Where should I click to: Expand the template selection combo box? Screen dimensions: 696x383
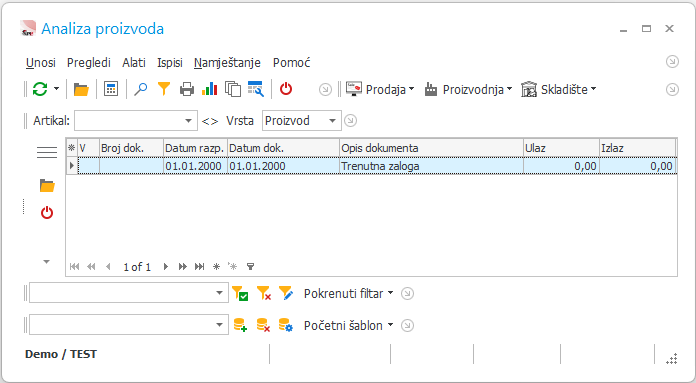(219, 325)
